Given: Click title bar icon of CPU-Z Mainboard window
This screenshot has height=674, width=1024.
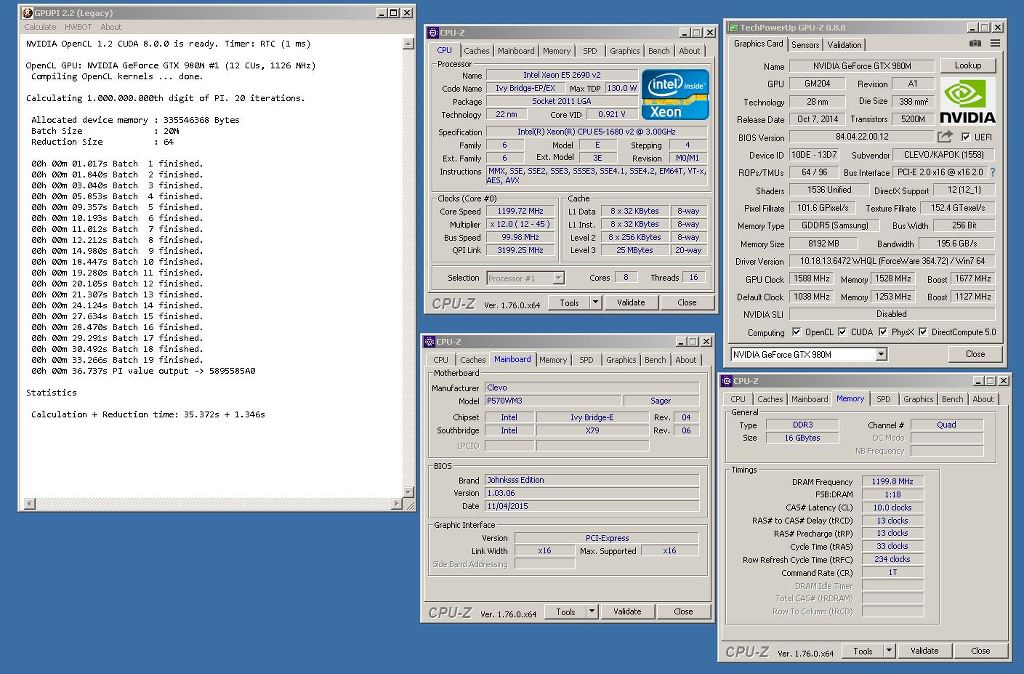Looking at the screenshot, I should (x=430, y=342).
